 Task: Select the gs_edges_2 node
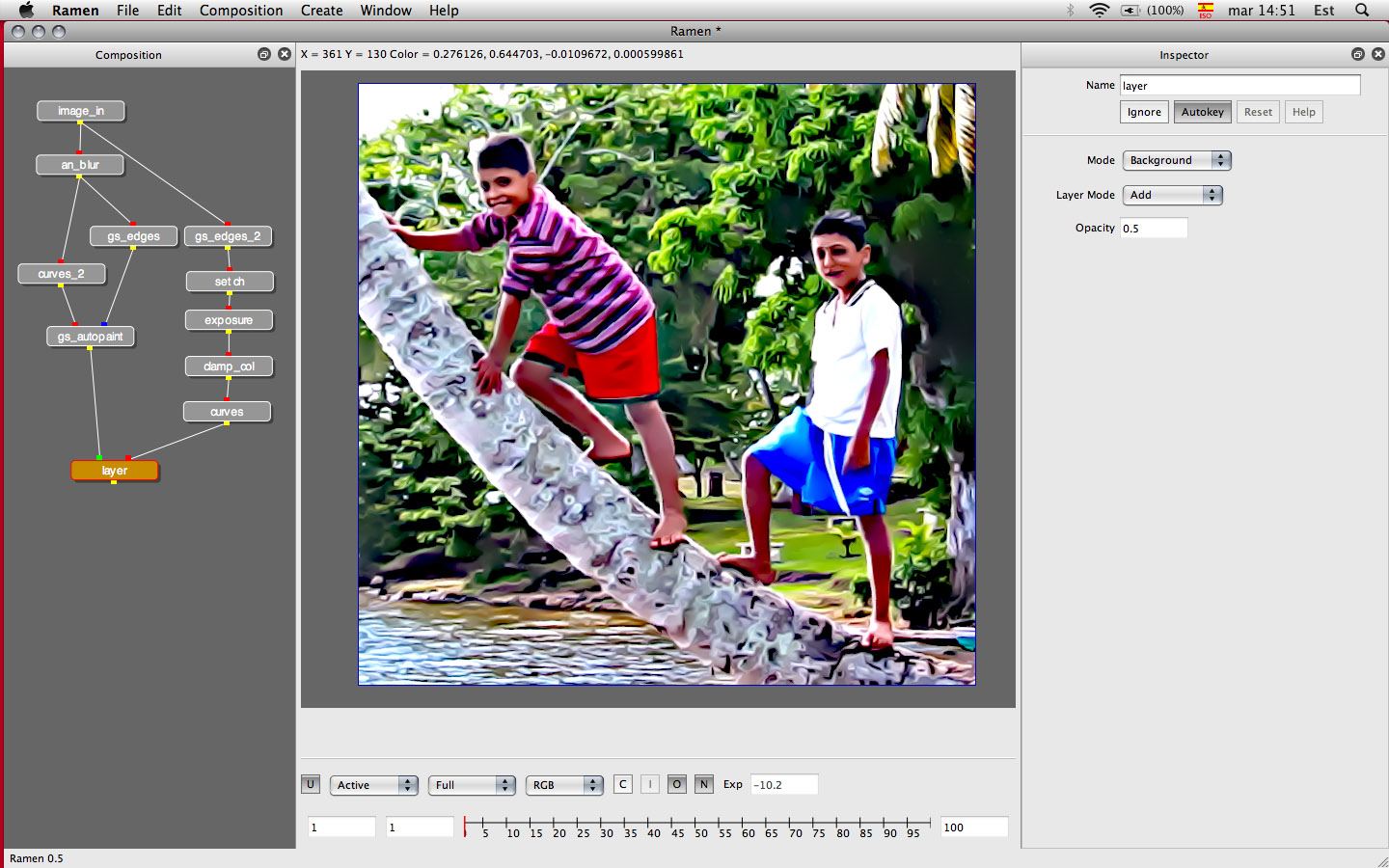point(228,236)
